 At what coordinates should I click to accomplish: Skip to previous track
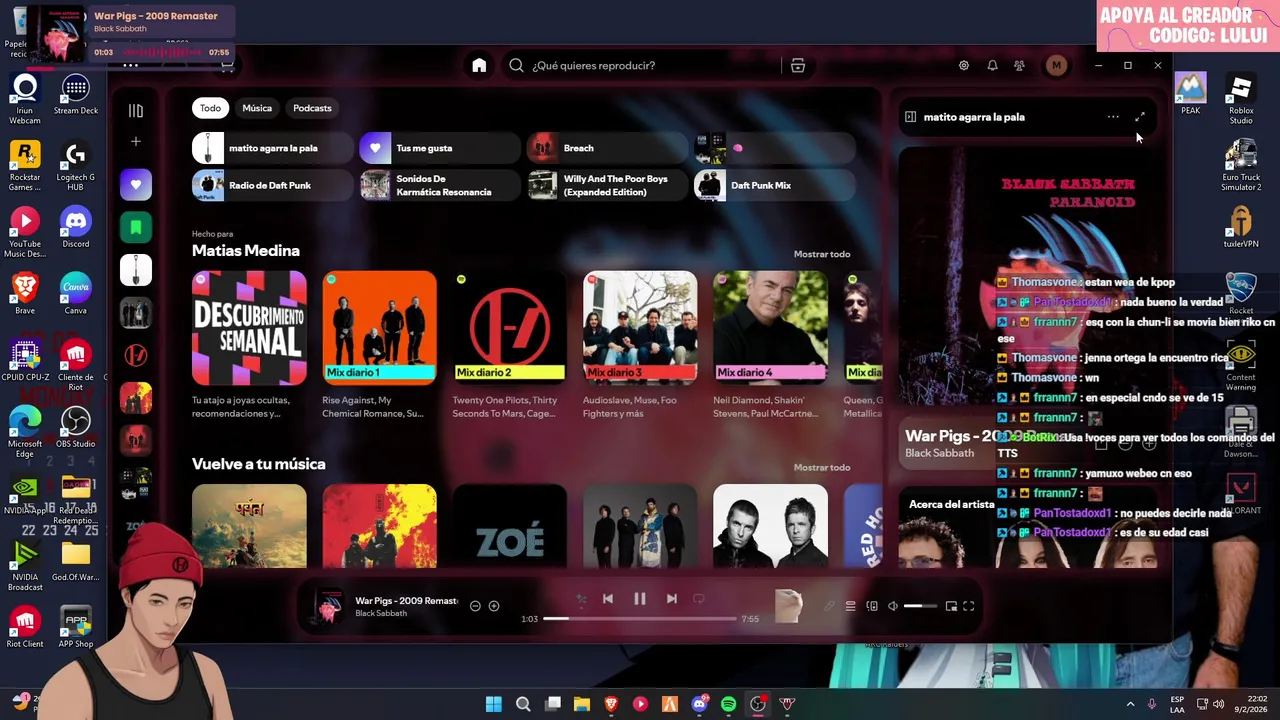pos(608,599)
